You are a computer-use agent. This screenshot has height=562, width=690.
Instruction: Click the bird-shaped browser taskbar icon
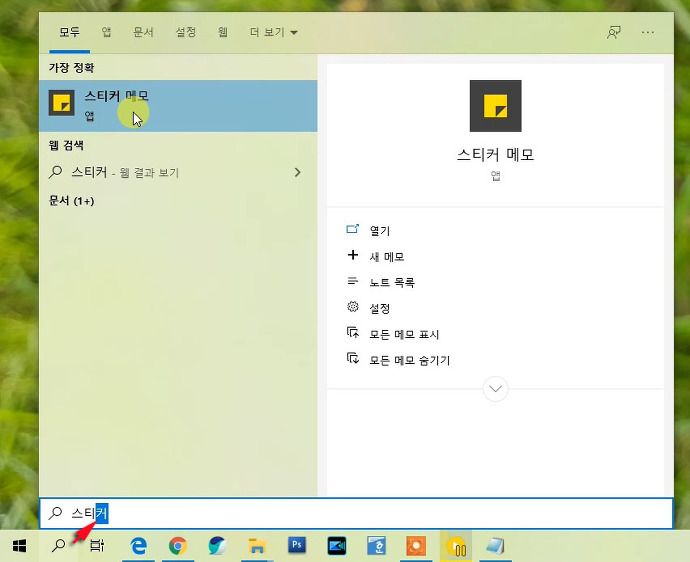pos(217,546)
